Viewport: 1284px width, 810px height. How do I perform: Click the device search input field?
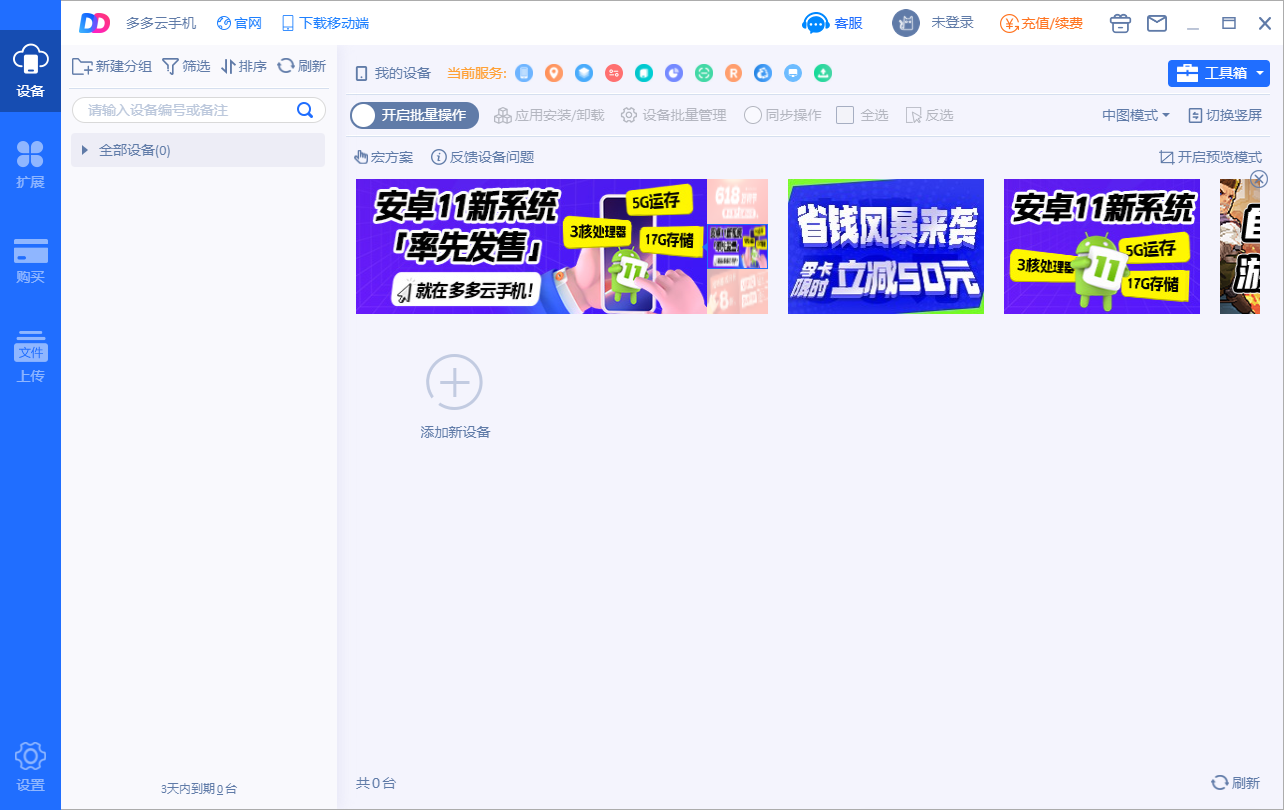click(180, 110)
